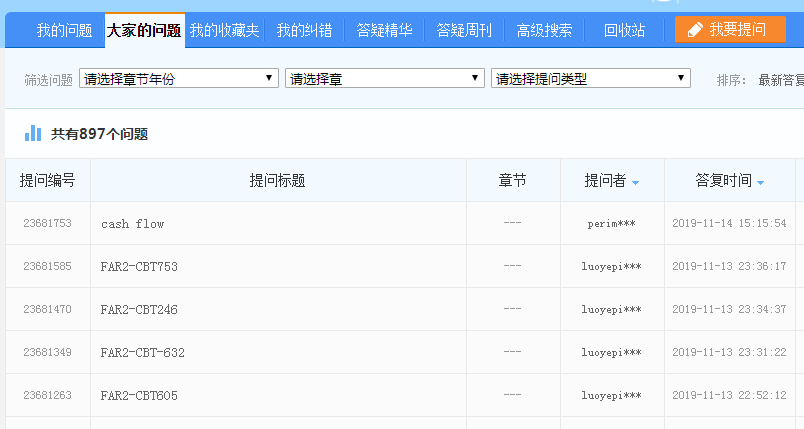Image resolution: width=804 pixels, height=429 pixels.
Task: Select the 大家的问题 tab
Action: [144, 31]
